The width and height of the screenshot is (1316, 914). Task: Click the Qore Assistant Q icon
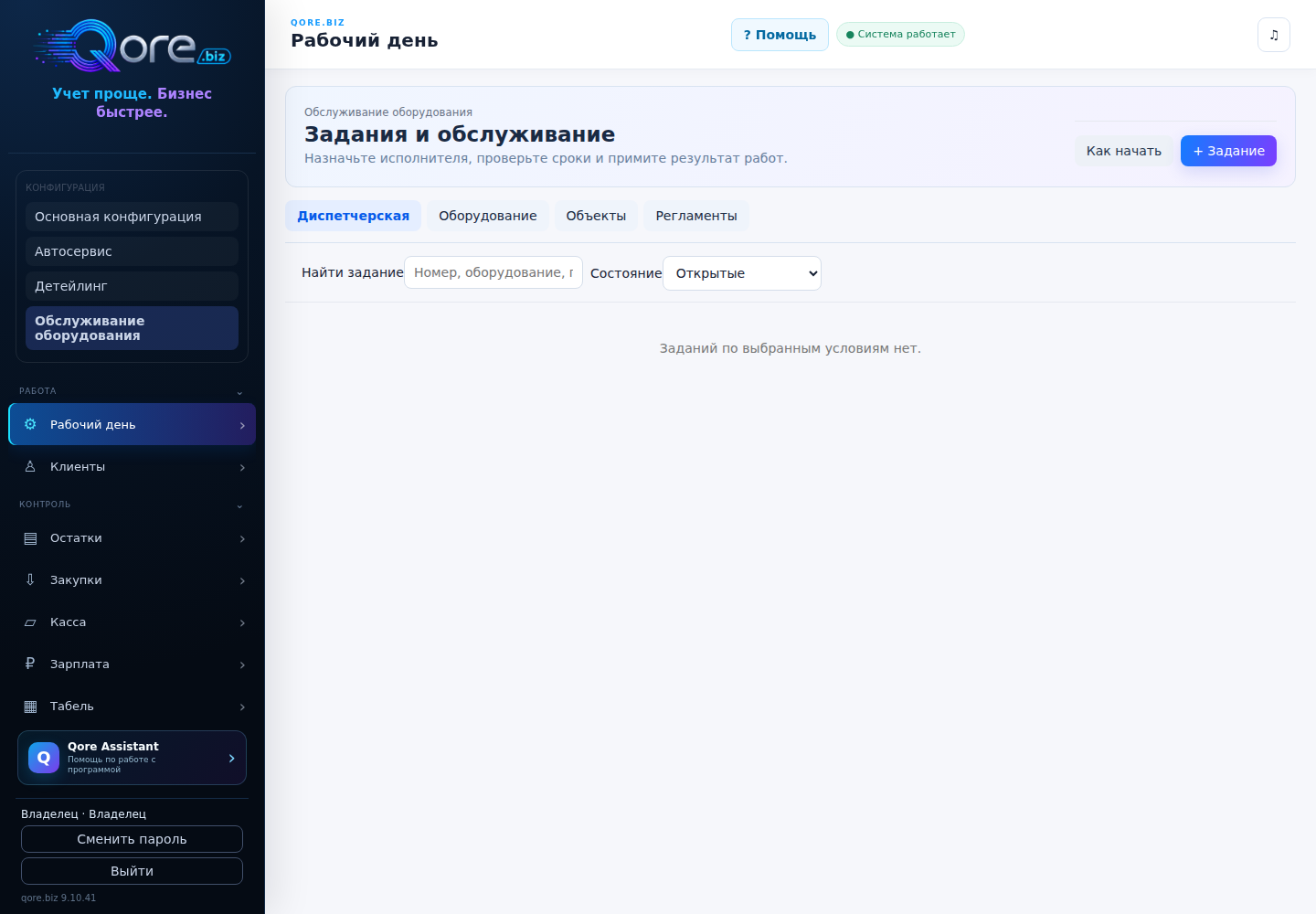point(44,758)
